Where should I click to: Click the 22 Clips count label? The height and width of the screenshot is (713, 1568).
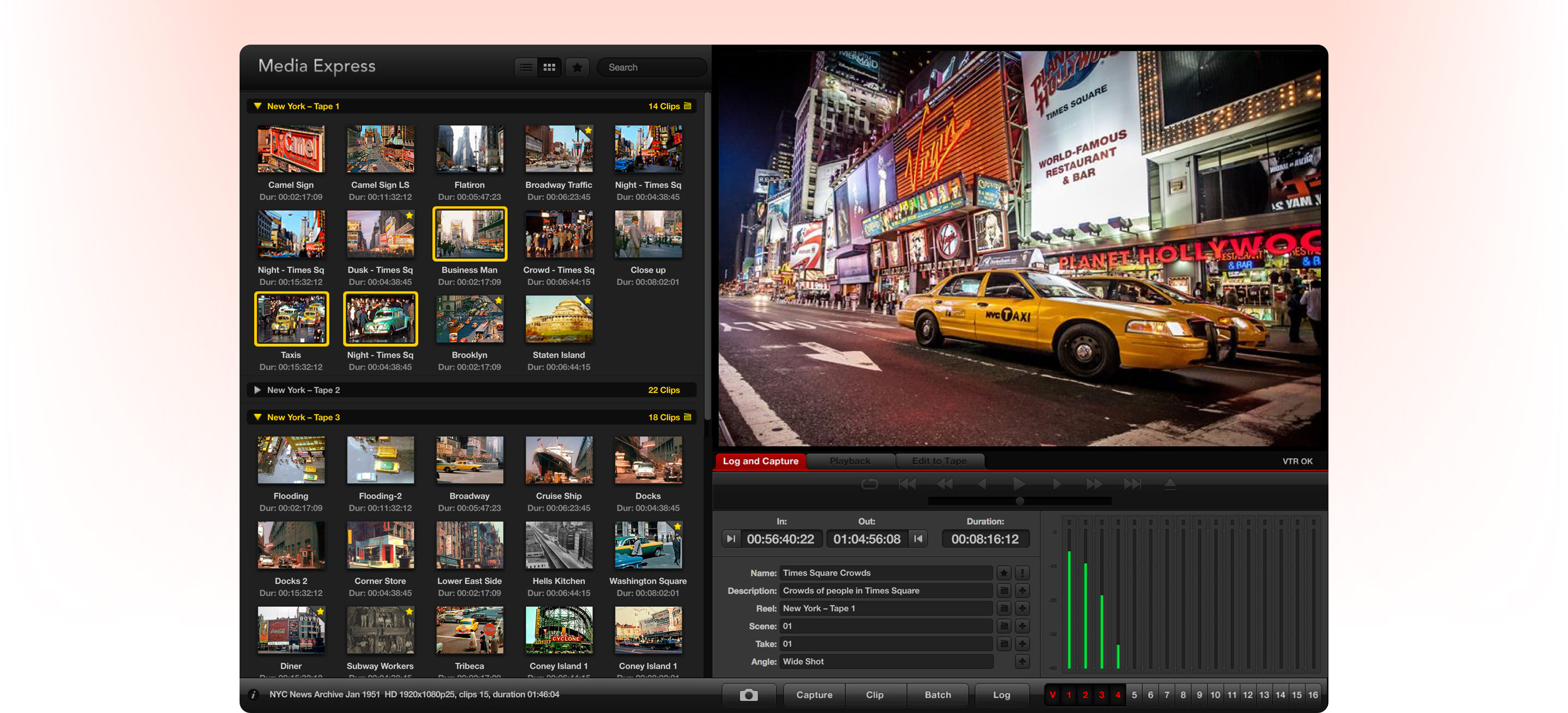664,390
